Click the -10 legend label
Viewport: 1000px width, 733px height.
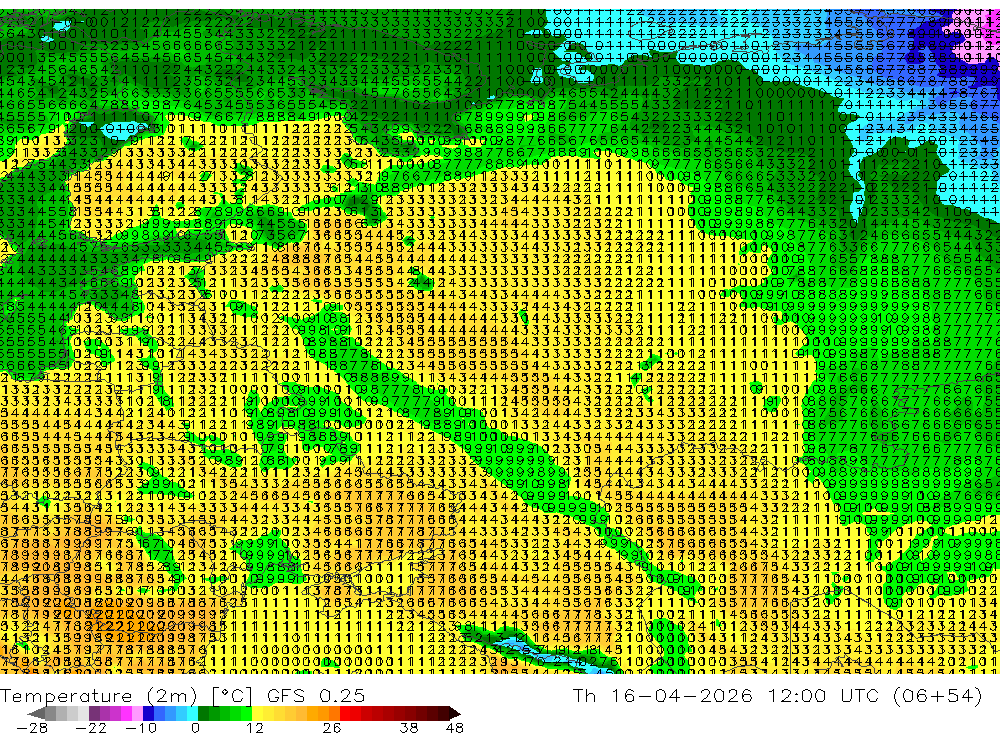click(141, 727)
